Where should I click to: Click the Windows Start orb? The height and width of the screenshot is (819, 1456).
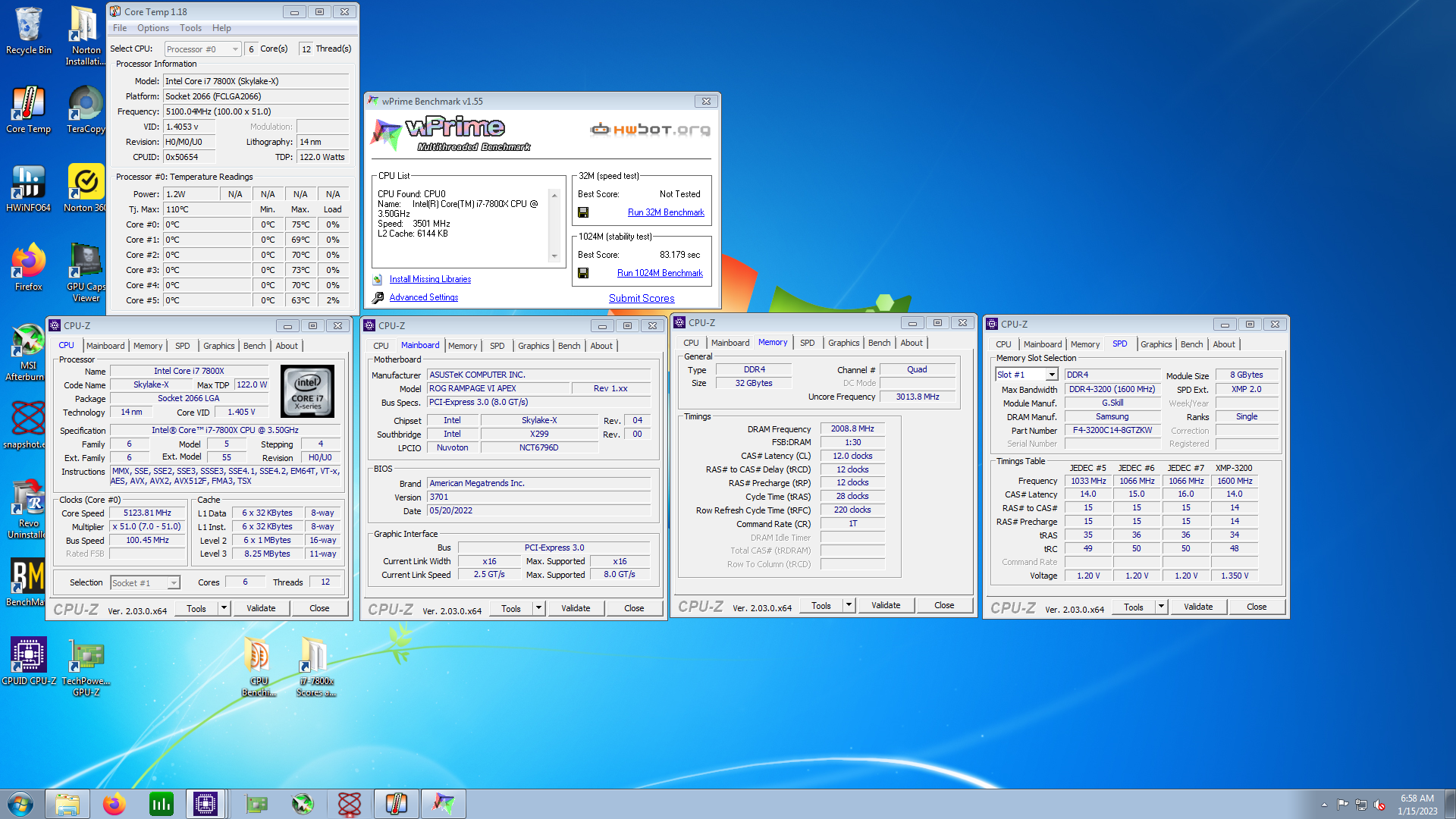20,804
